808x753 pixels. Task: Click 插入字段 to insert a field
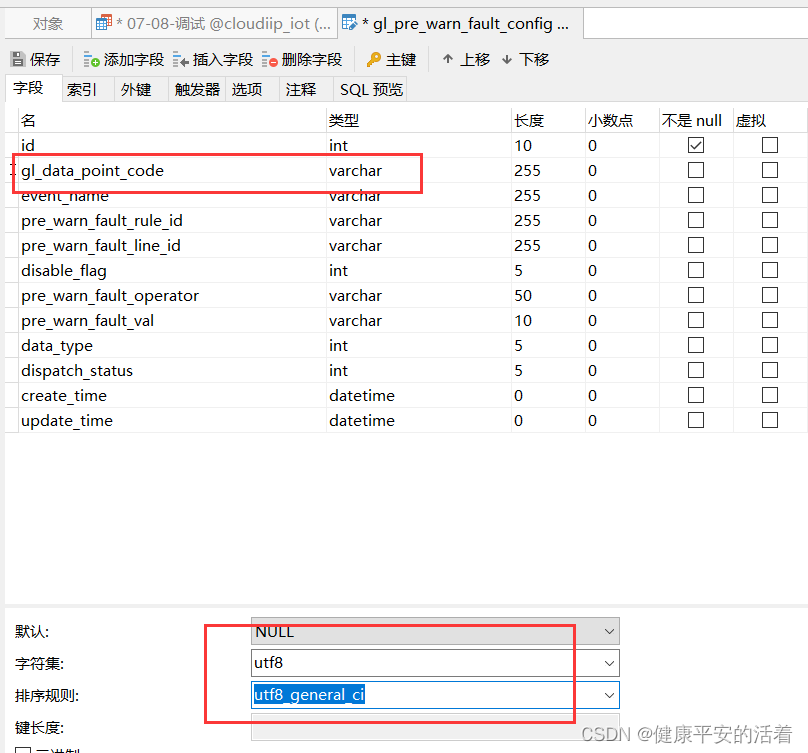click(213, 59)
